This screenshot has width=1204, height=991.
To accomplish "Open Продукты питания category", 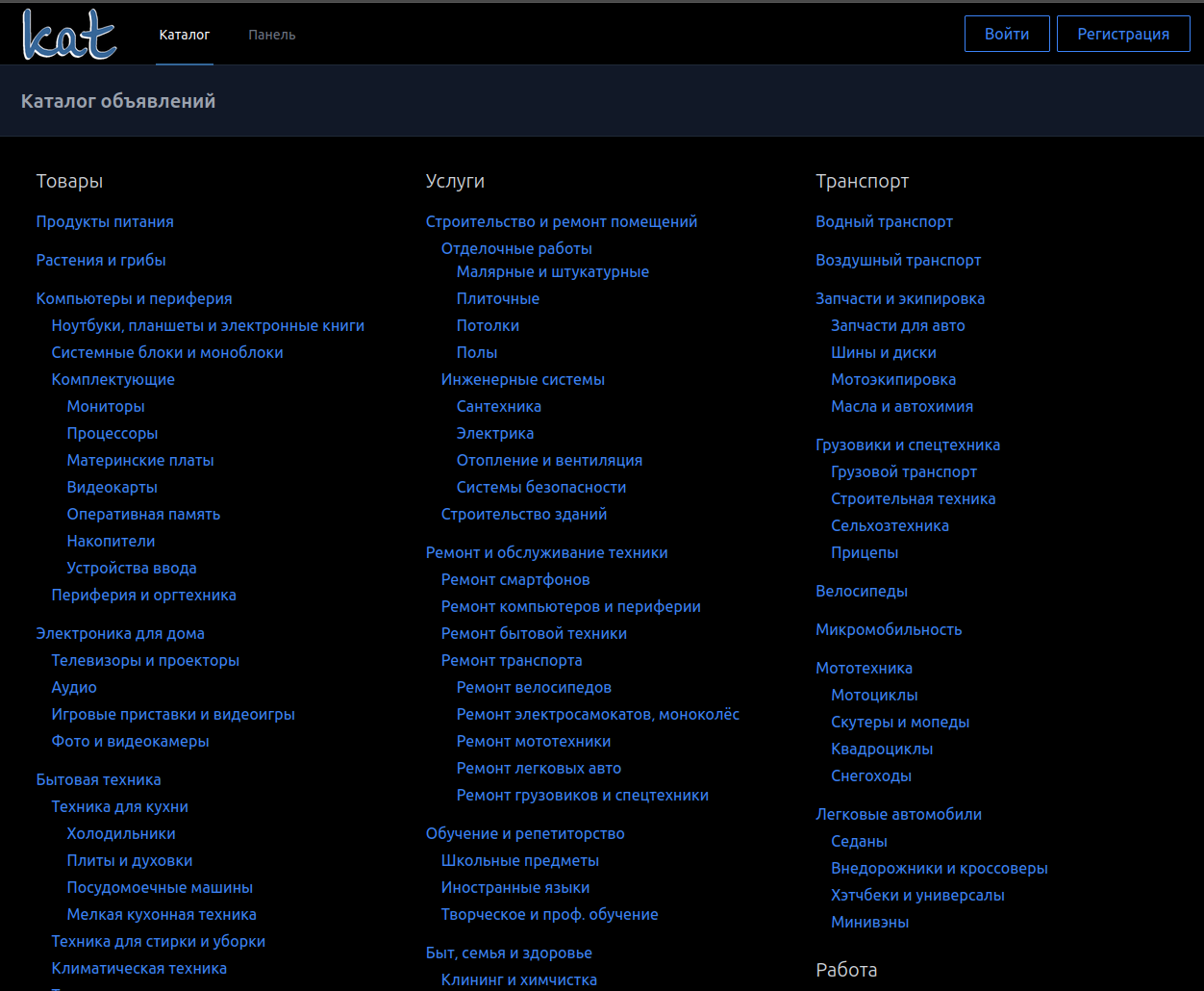I will tap(105, 221).
